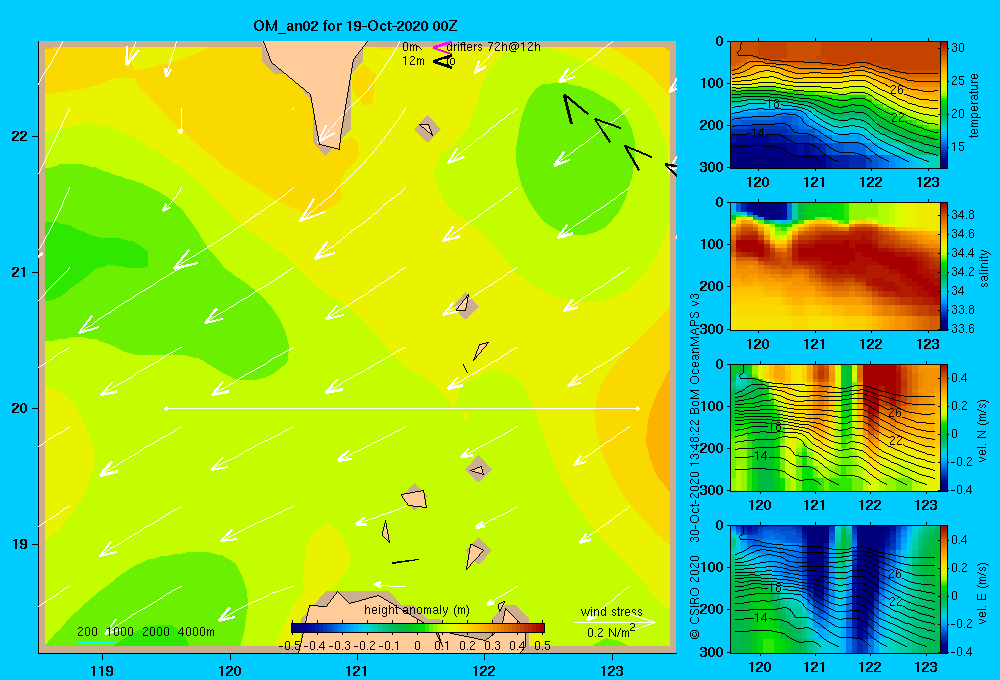Click the 14 contour label in temperature plot
The image size is (1000, 680).
pos(757,133)
